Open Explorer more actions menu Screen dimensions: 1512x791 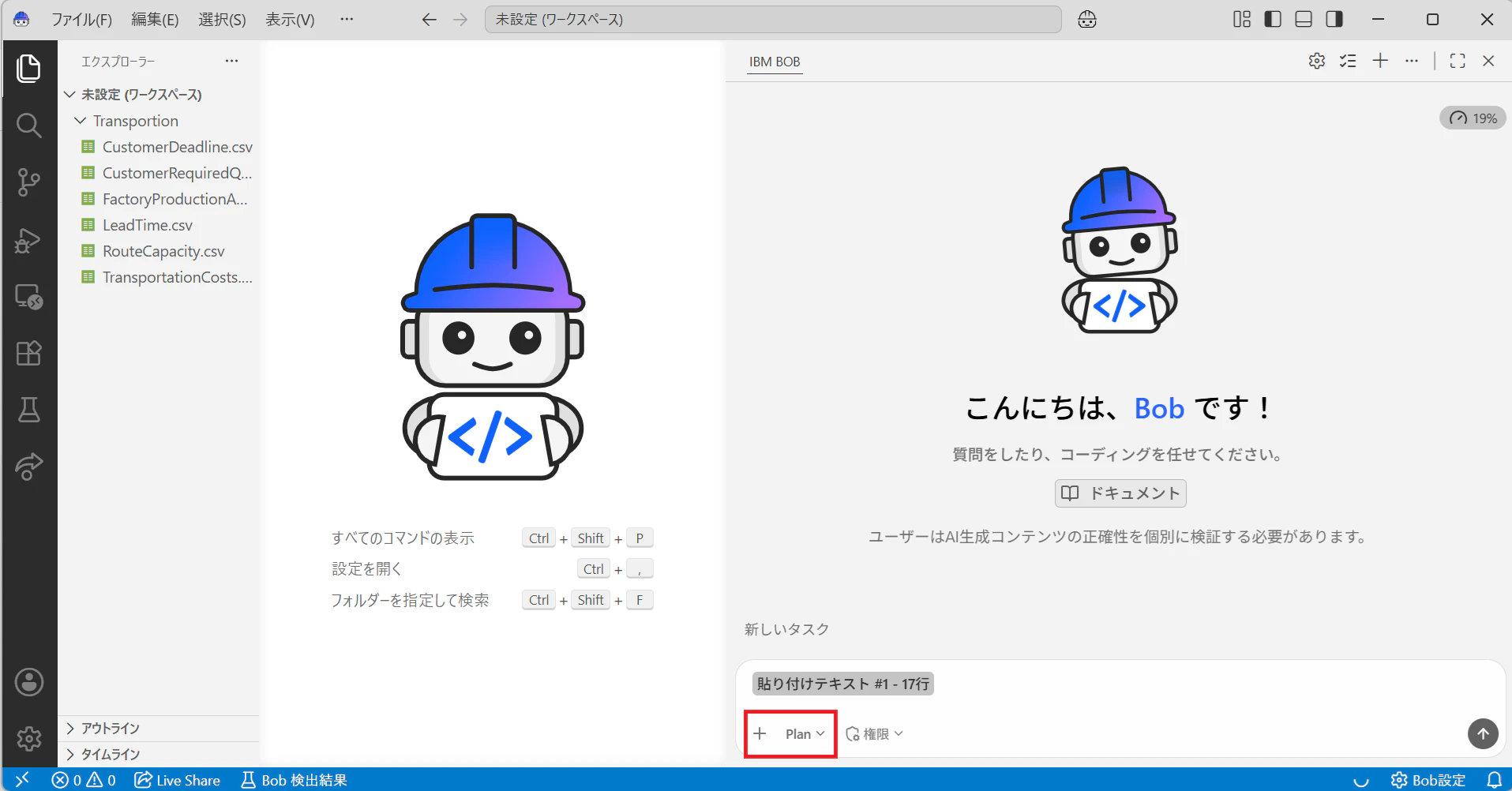(231, 61)
